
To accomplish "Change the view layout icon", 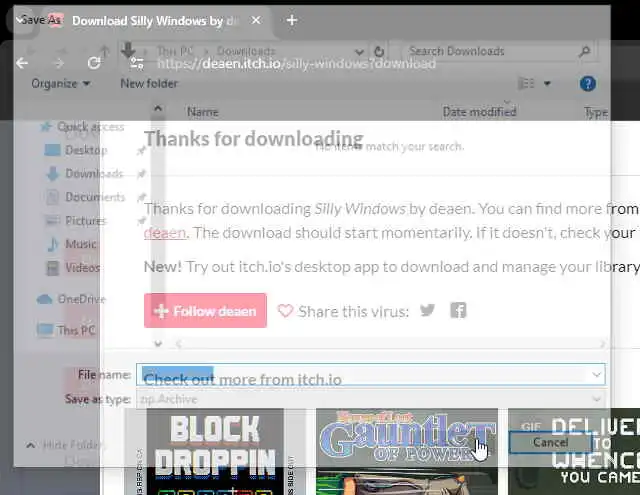I will [526, 84].
